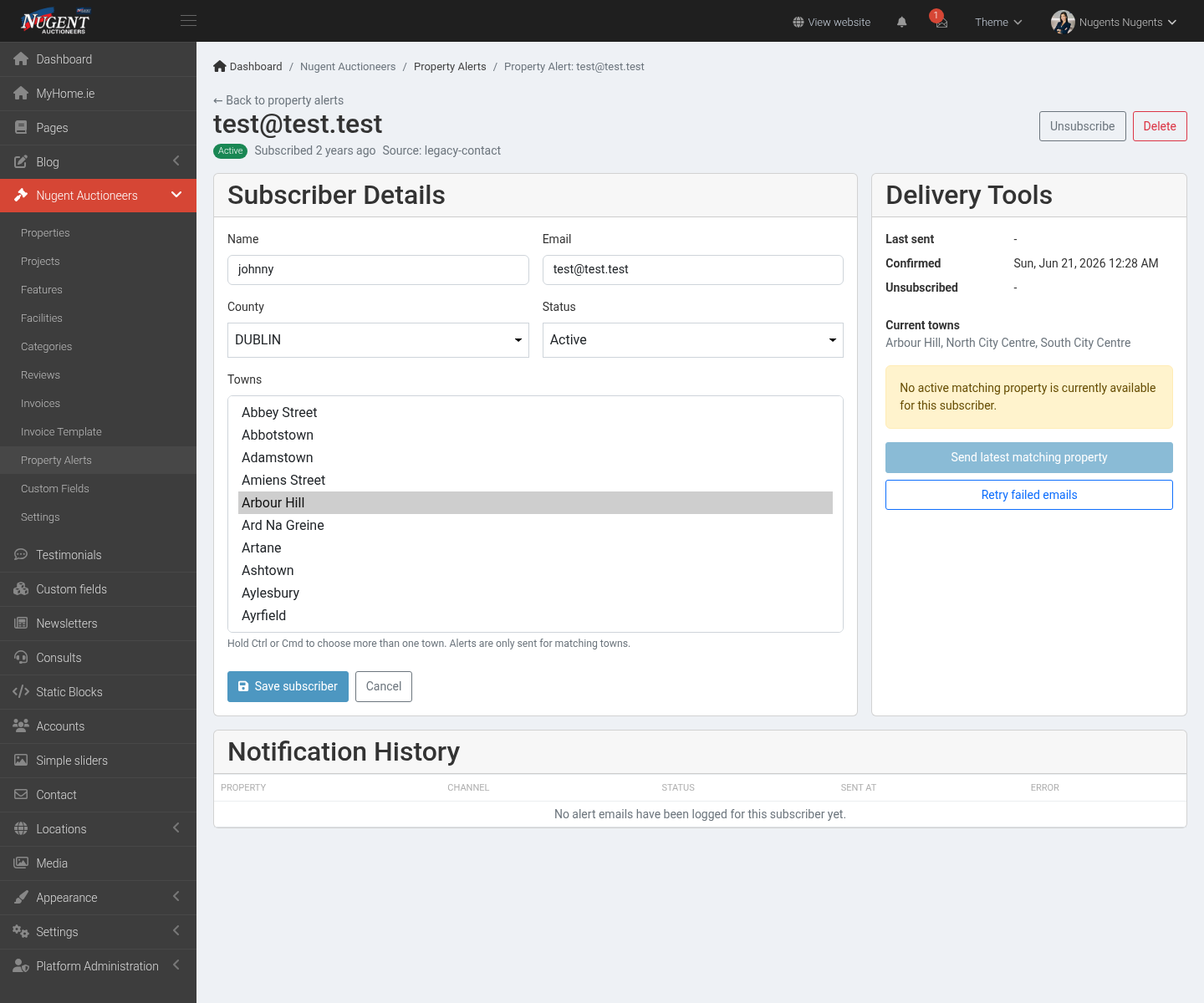The image size is (1204, 1003).
Task: Click the Cancel button
Action: (384, 686)
